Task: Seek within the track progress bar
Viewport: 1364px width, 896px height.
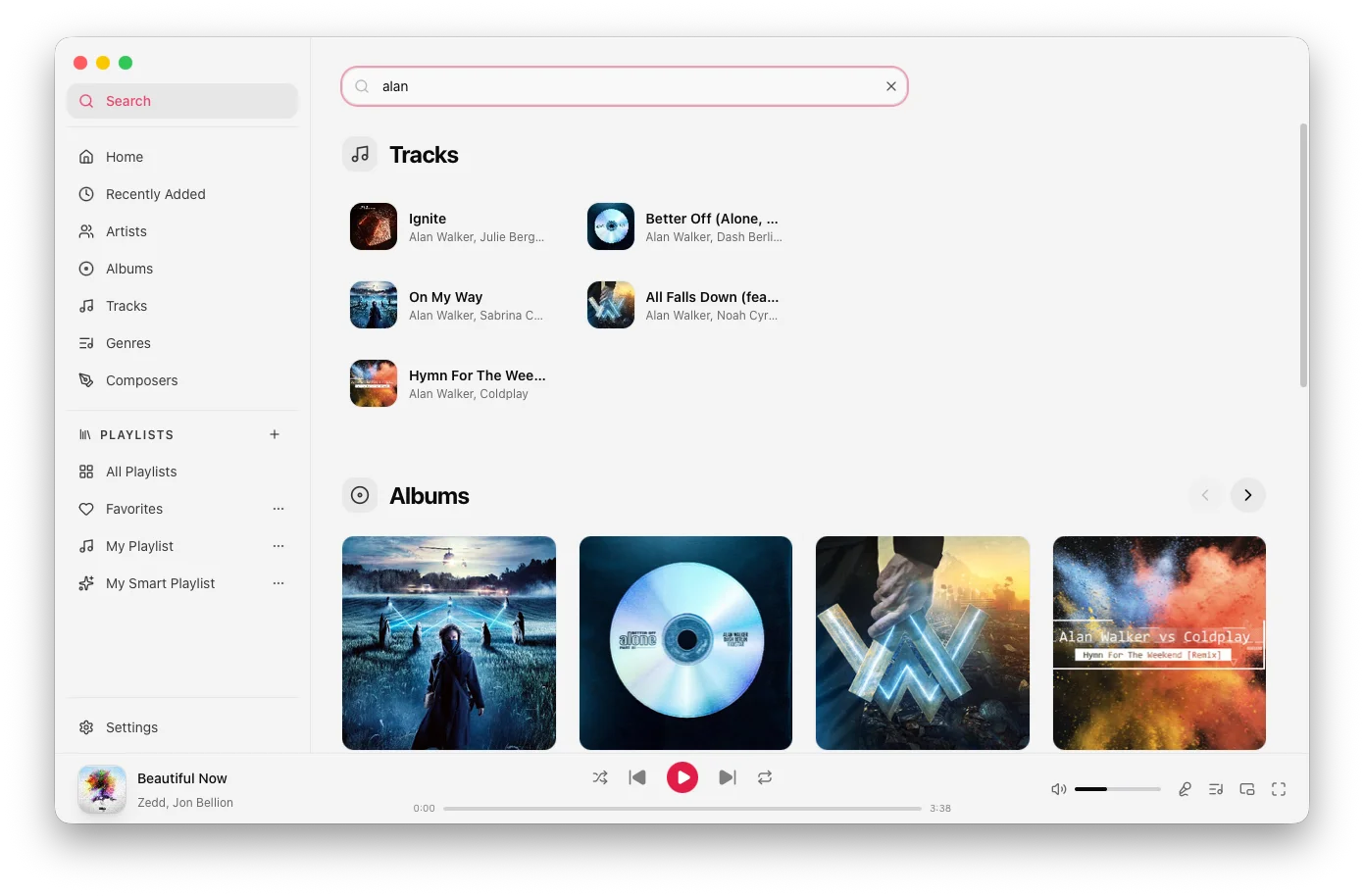Action: point(682,809)
